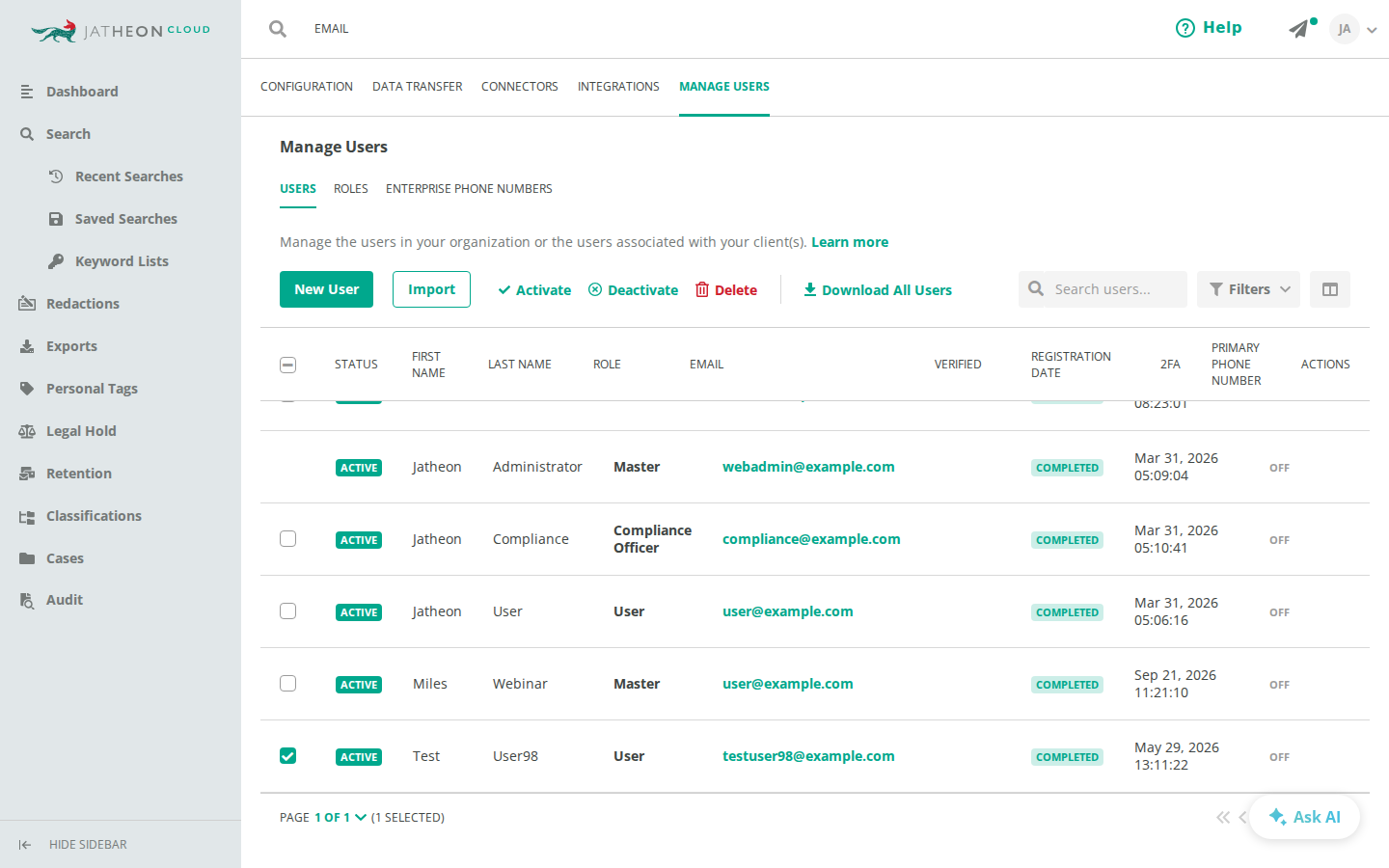Click the Ask AI sparkle button

tap(1304, 817)
